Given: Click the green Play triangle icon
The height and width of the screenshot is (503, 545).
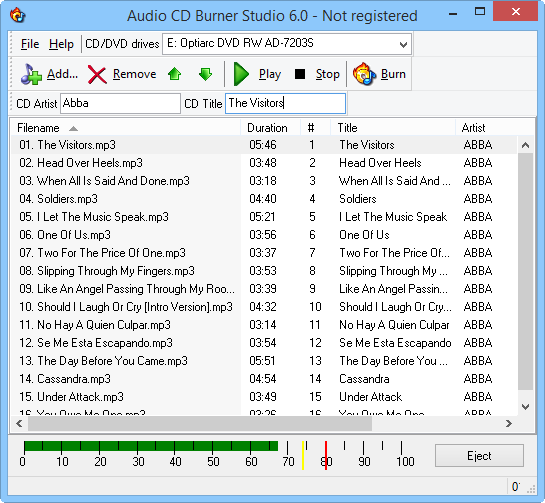Looking at the screenshot, I should pos(241,74).
